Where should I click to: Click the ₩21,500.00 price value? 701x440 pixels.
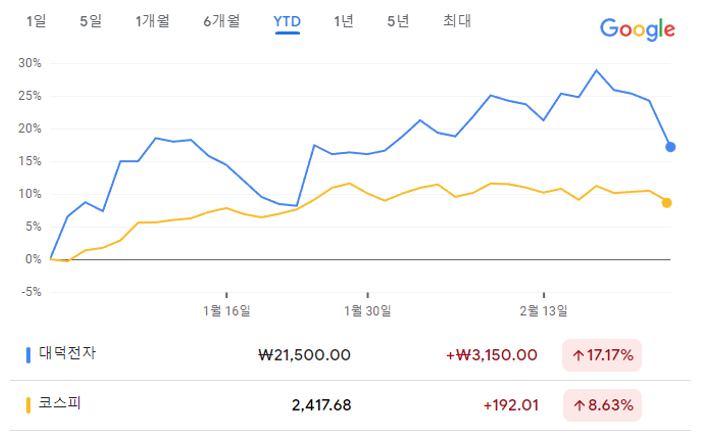tap(304, 355)
